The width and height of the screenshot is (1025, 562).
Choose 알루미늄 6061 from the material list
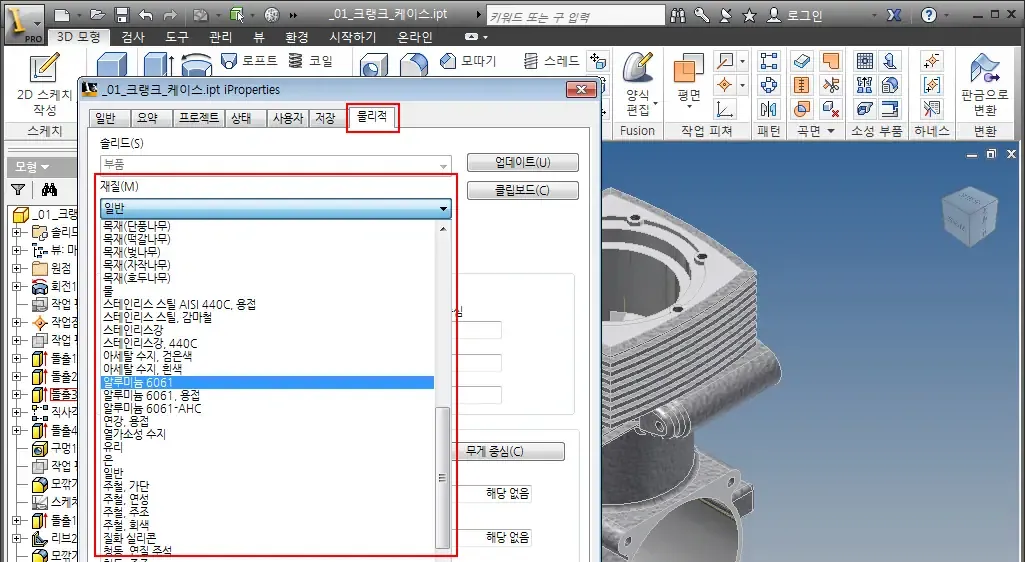click(267, 382)
